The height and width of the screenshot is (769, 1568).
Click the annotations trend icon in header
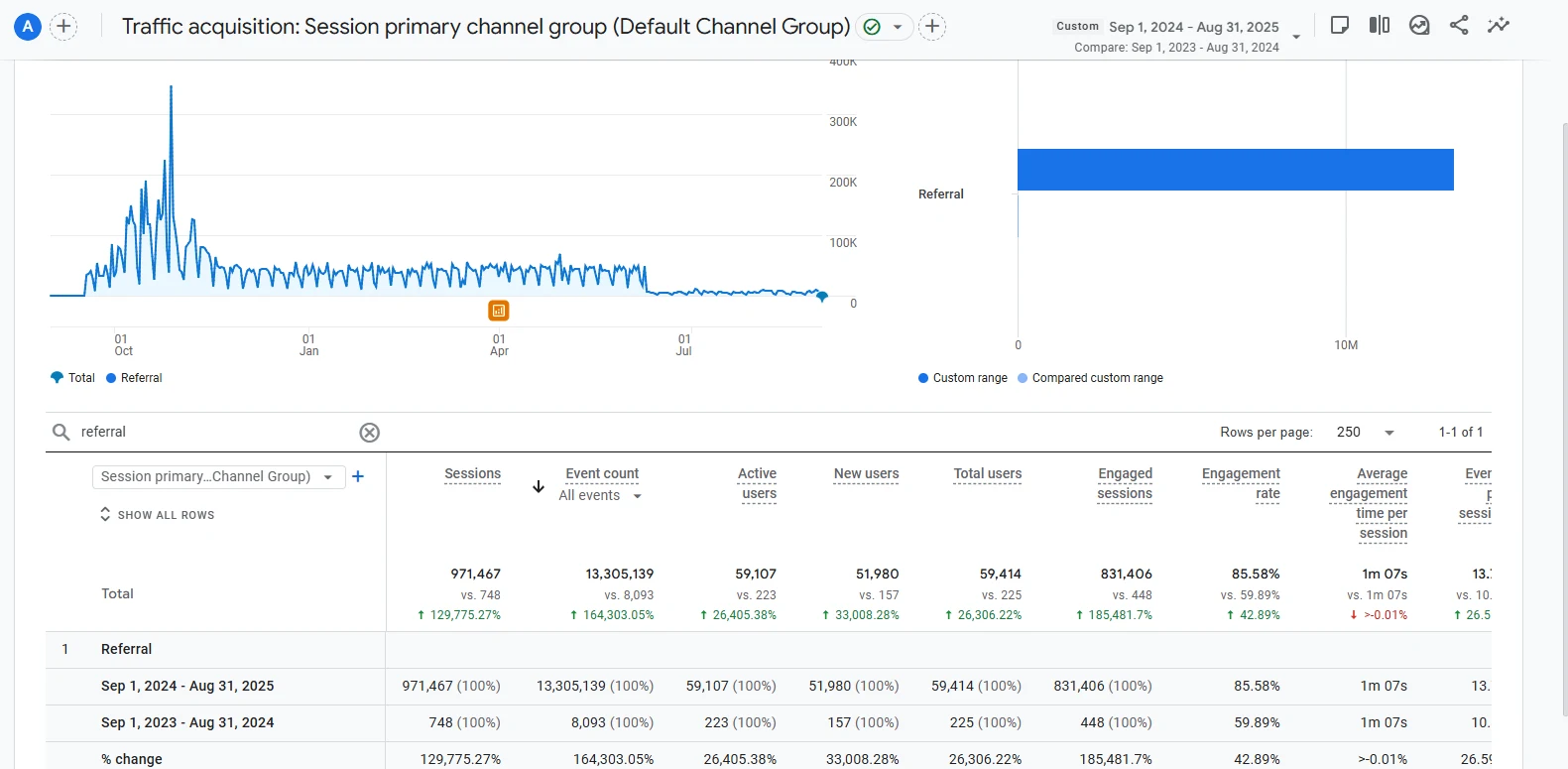pos(1419,26)
